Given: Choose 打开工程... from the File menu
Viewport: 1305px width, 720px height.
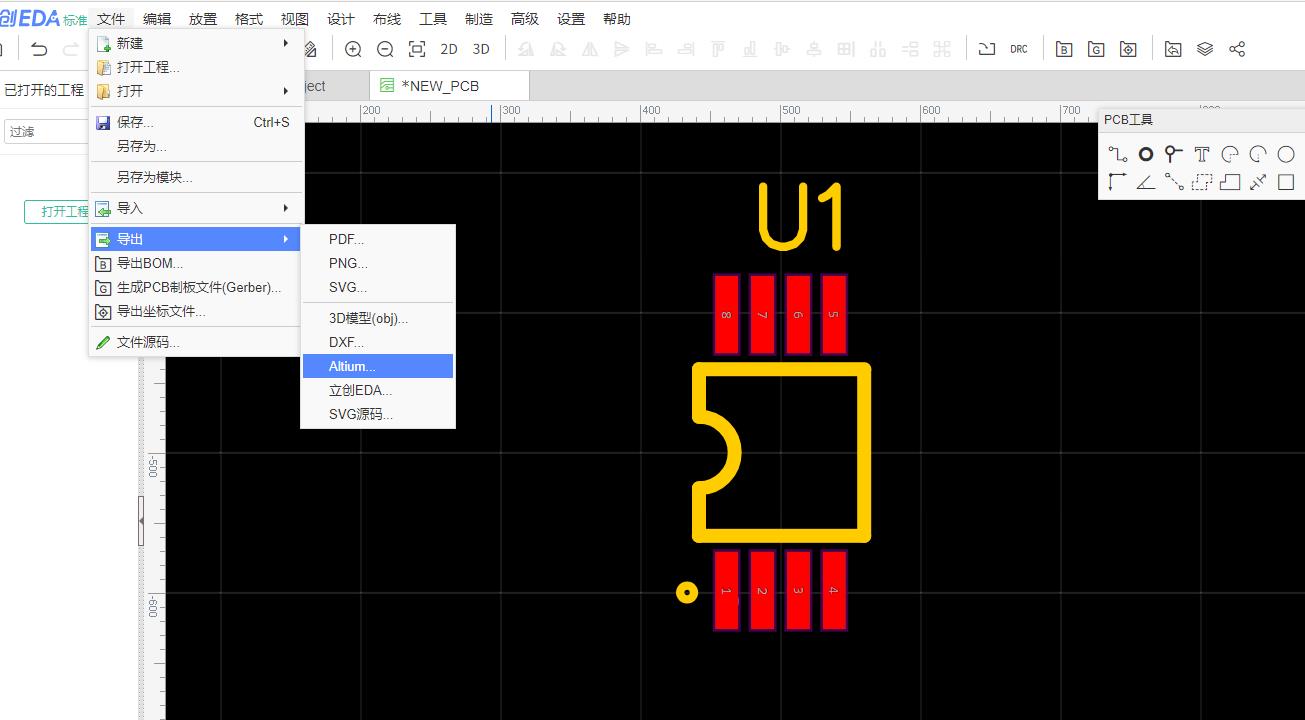Looking at the screenshot, I should [x=196, y=67].
